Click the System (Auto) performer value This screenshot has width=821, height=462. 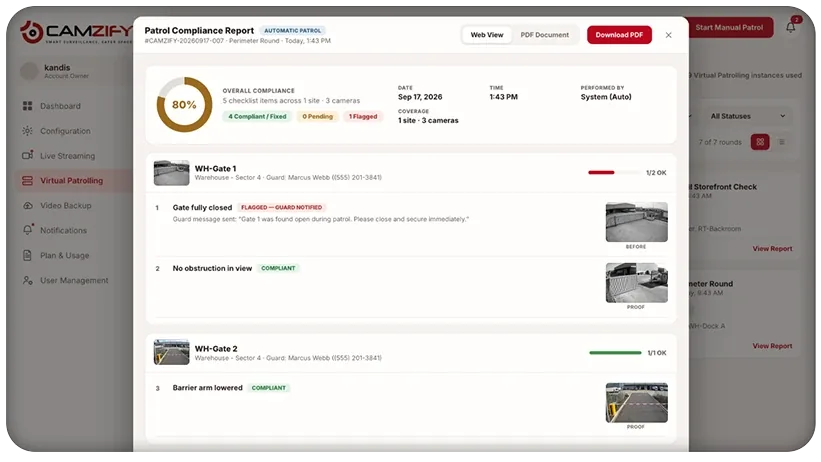[x=606, y=97]
